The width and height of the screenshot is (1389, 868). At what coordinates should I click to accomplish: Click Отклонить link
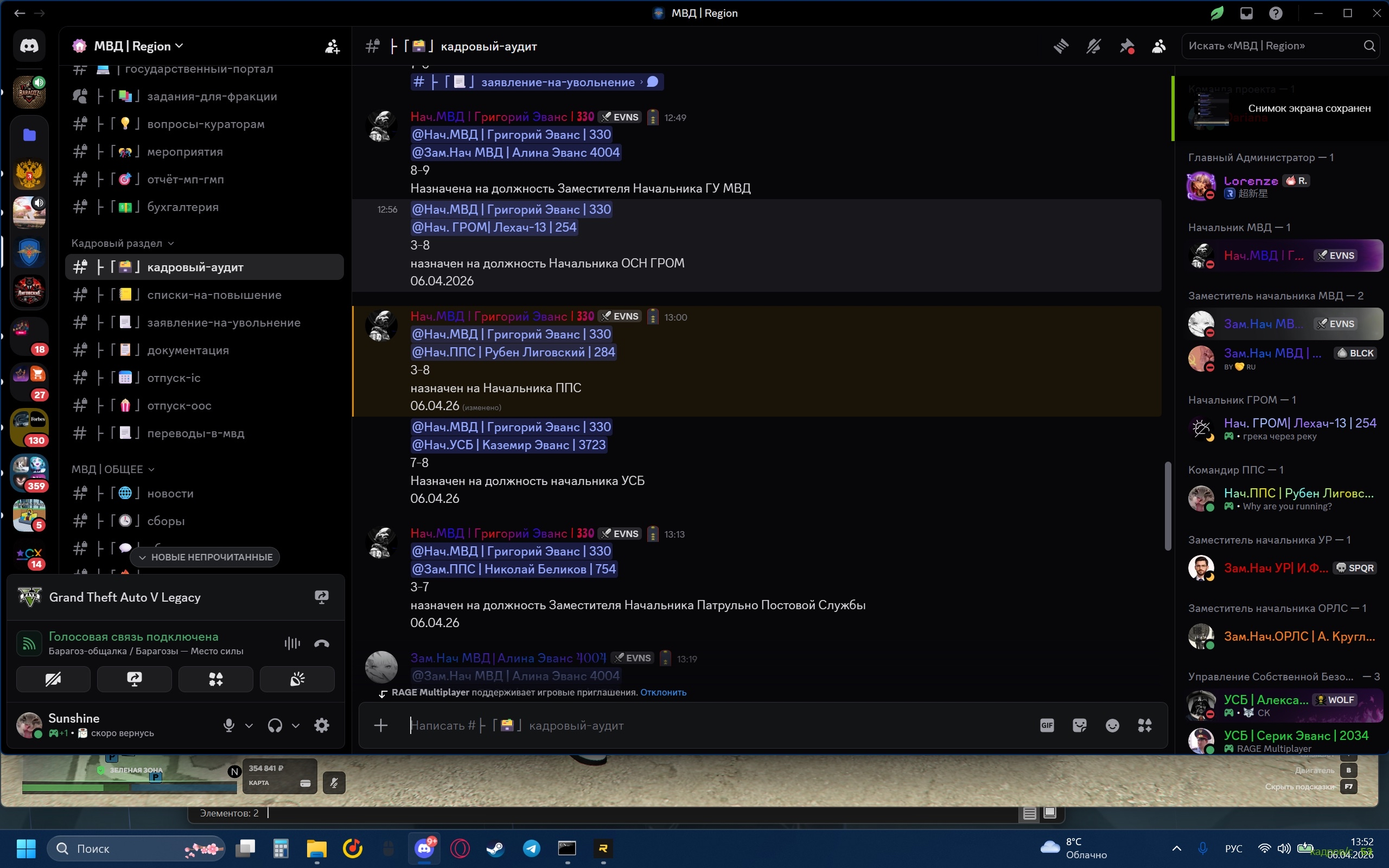coord(663,692)
